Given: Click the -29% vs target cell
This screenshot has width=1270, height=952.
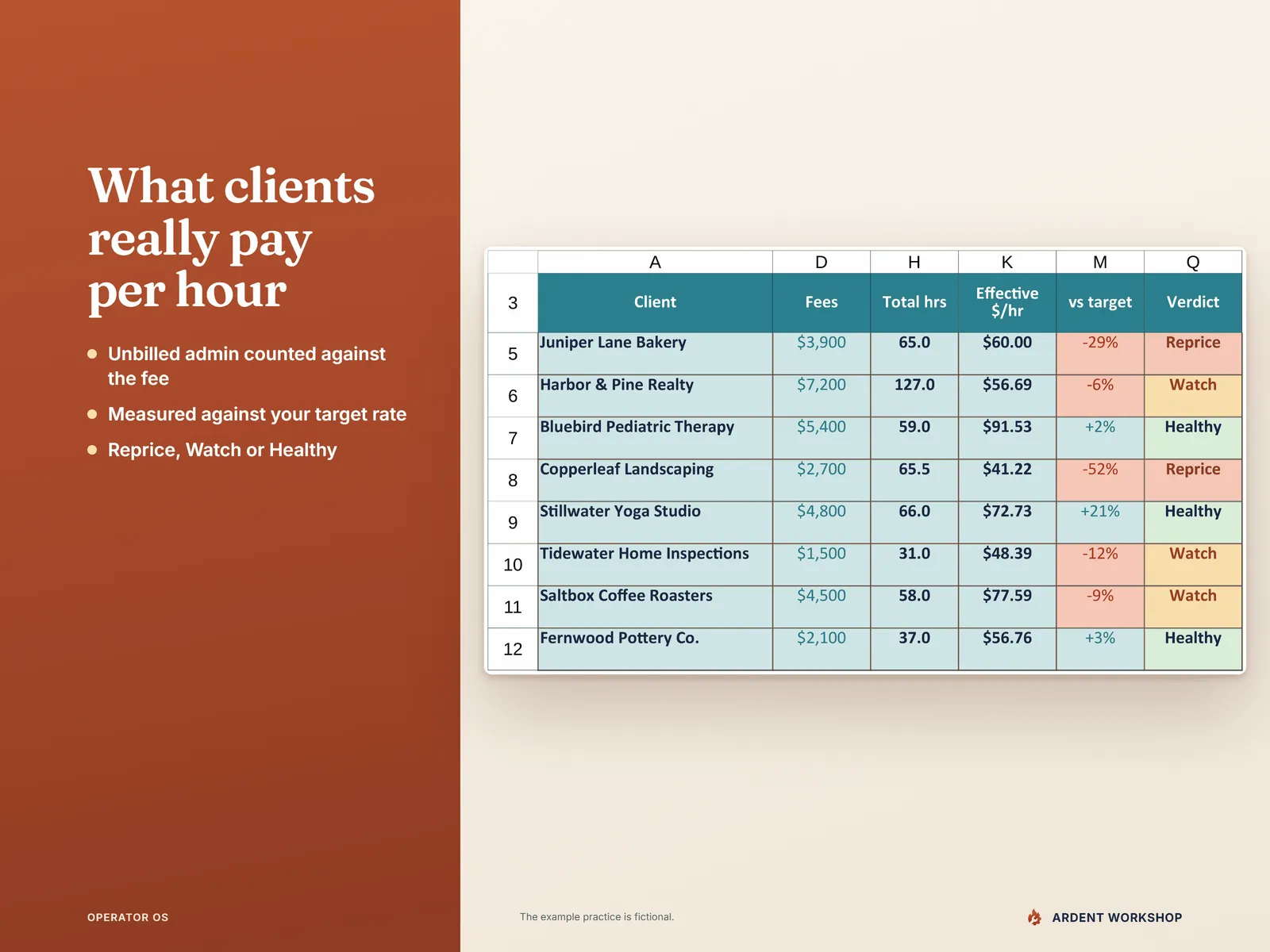Looking at the screenshot, I should coord(1100,354).
